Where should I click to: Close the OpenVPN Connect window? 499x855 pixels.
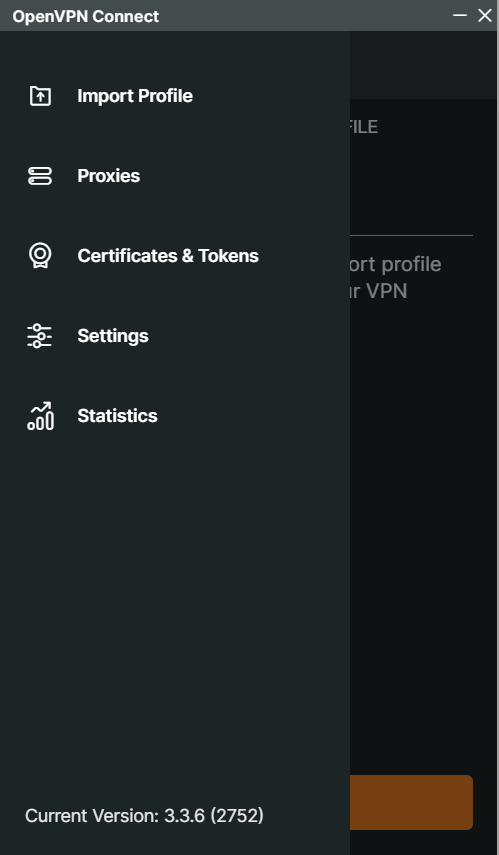tap(485, 15)
